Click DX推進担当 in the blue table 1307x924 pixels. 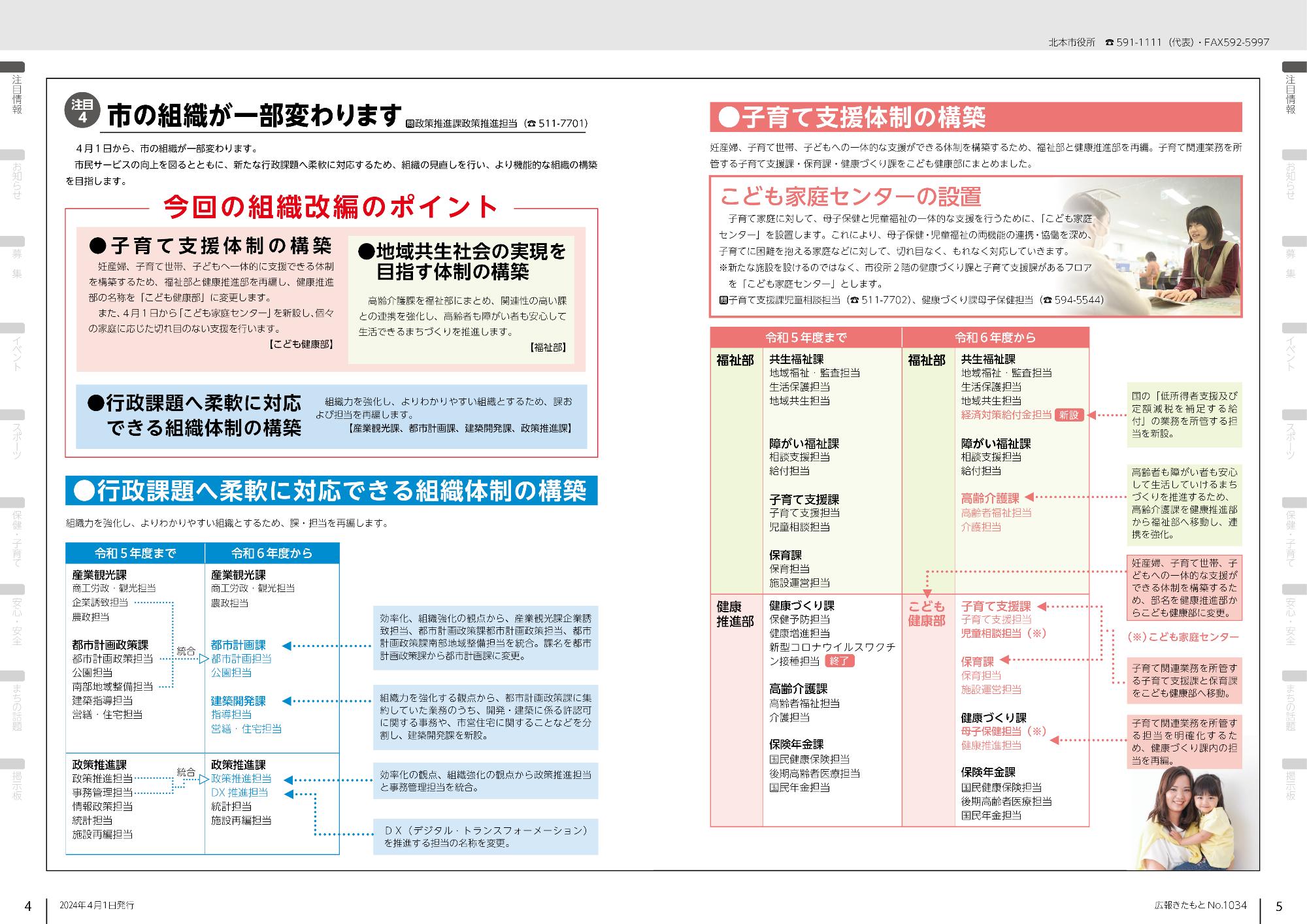239,792
